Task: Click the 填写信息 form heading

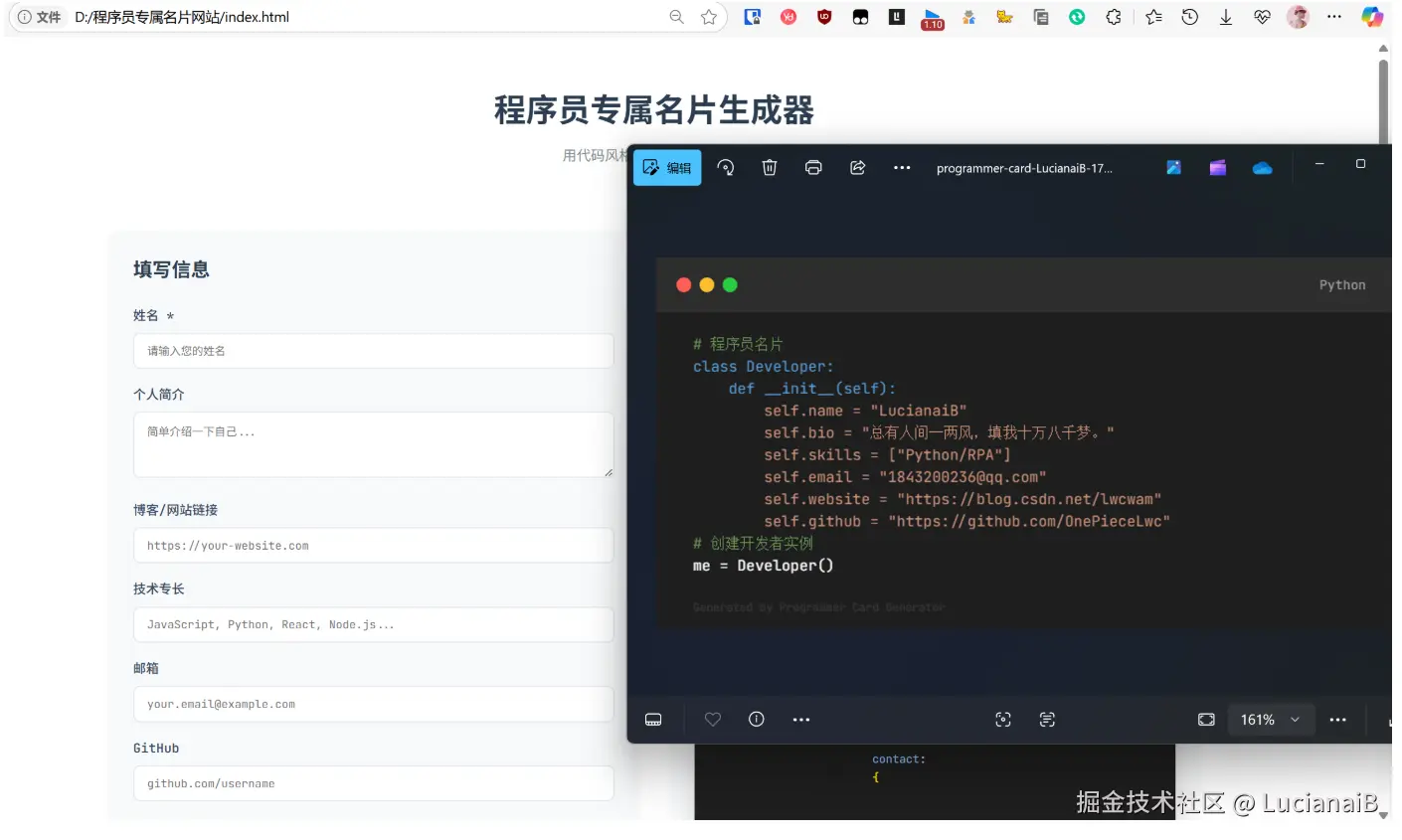Action: (x=171, y=269)
